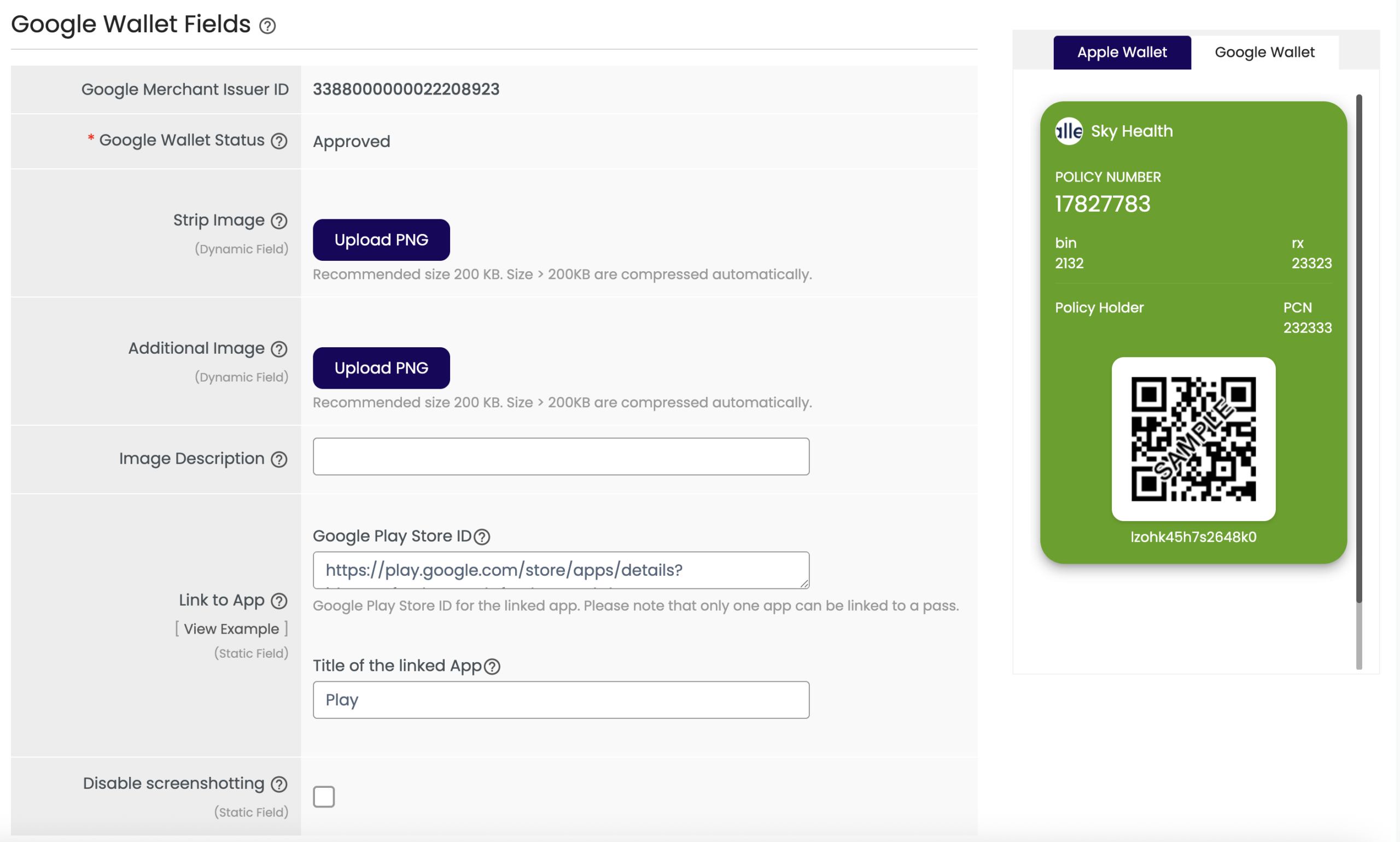Show Image Description help icon
This screenshot has height=842, width=1400.
[x=279, y=459]
